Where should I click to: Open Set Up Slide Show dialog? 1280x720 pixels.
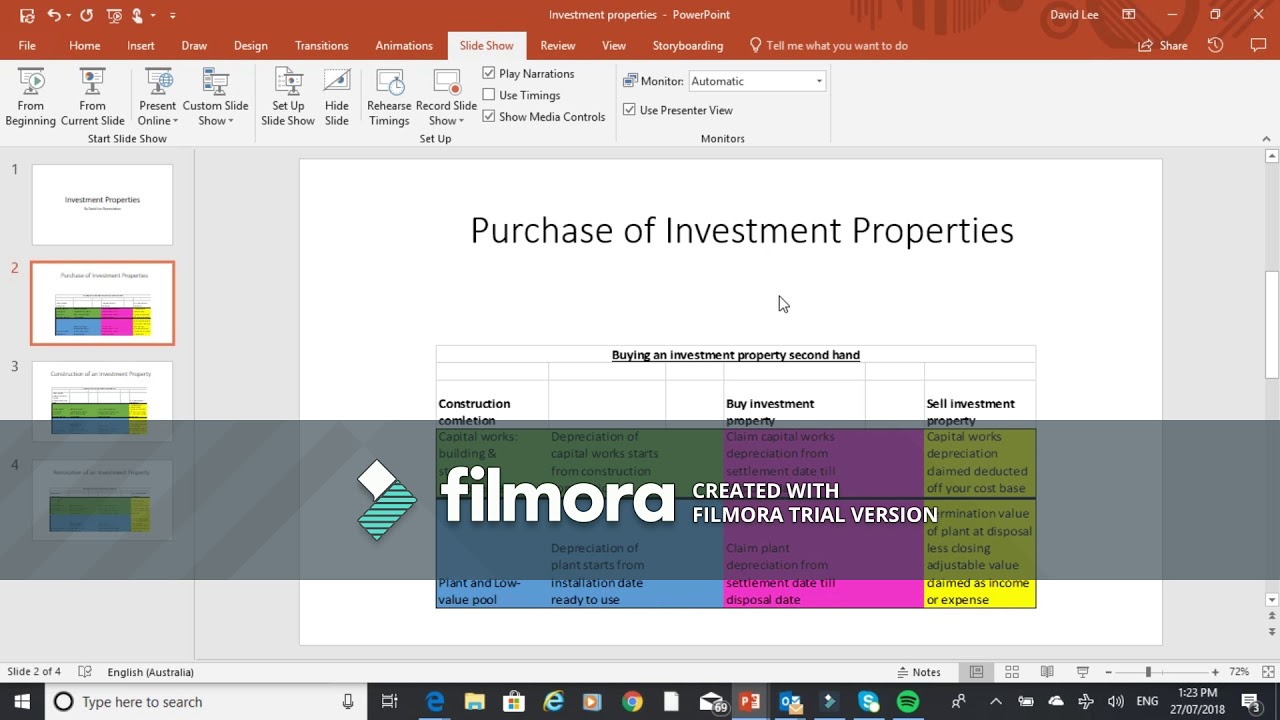pos(288,97)
